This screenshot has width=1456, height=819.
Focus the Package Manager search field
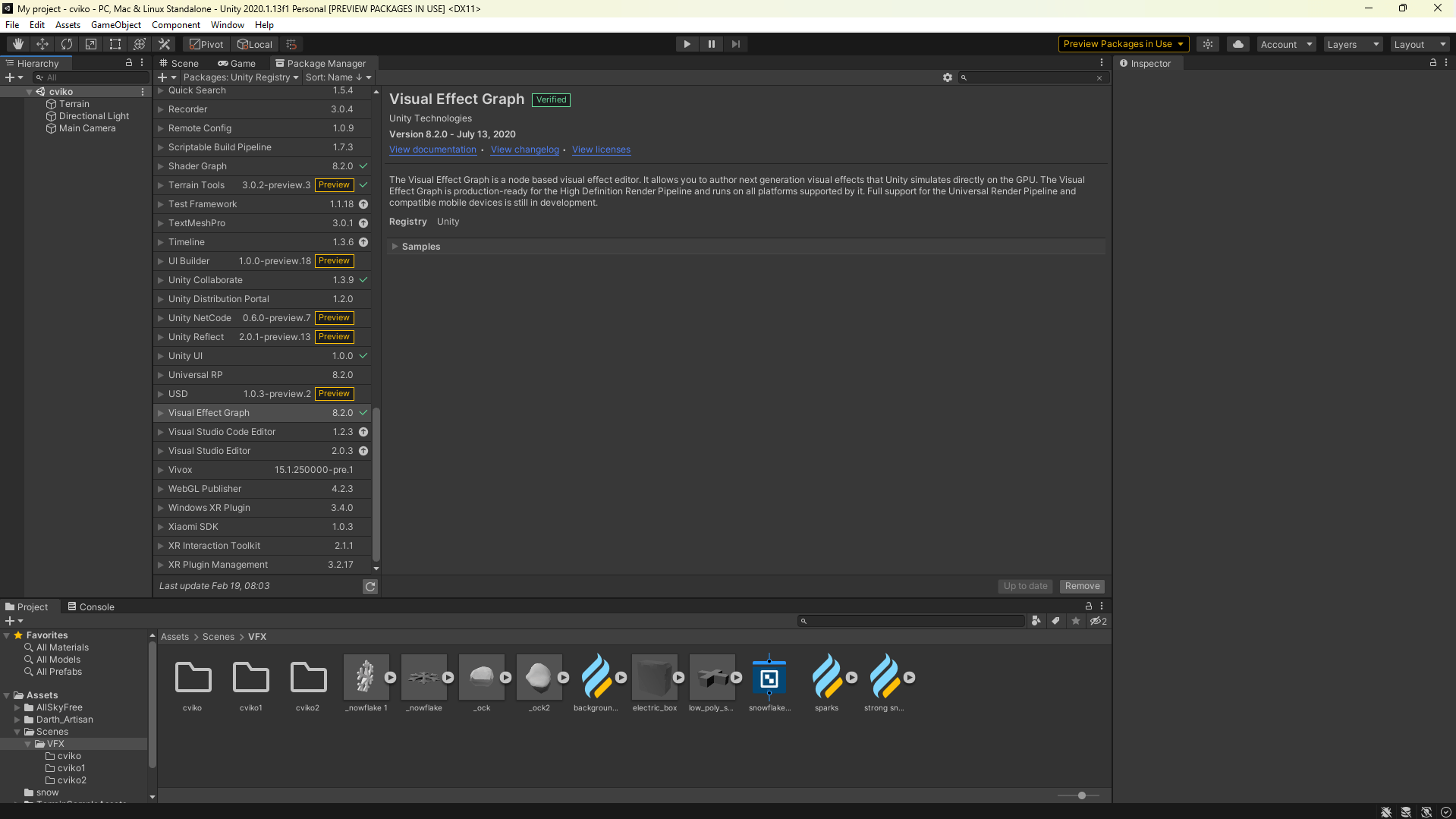point(1032,77)
